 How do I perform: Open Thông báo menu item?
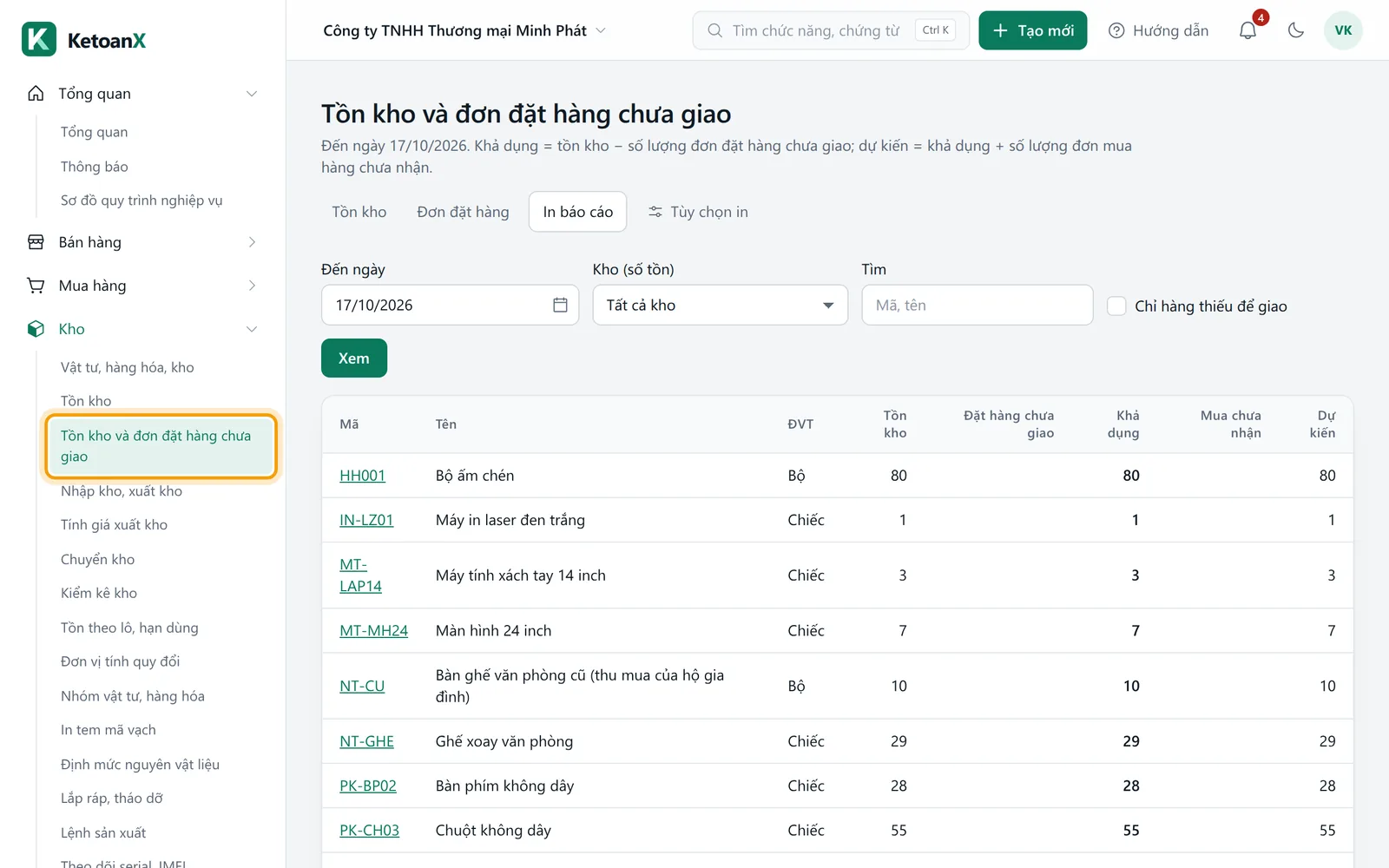(94, 167)
